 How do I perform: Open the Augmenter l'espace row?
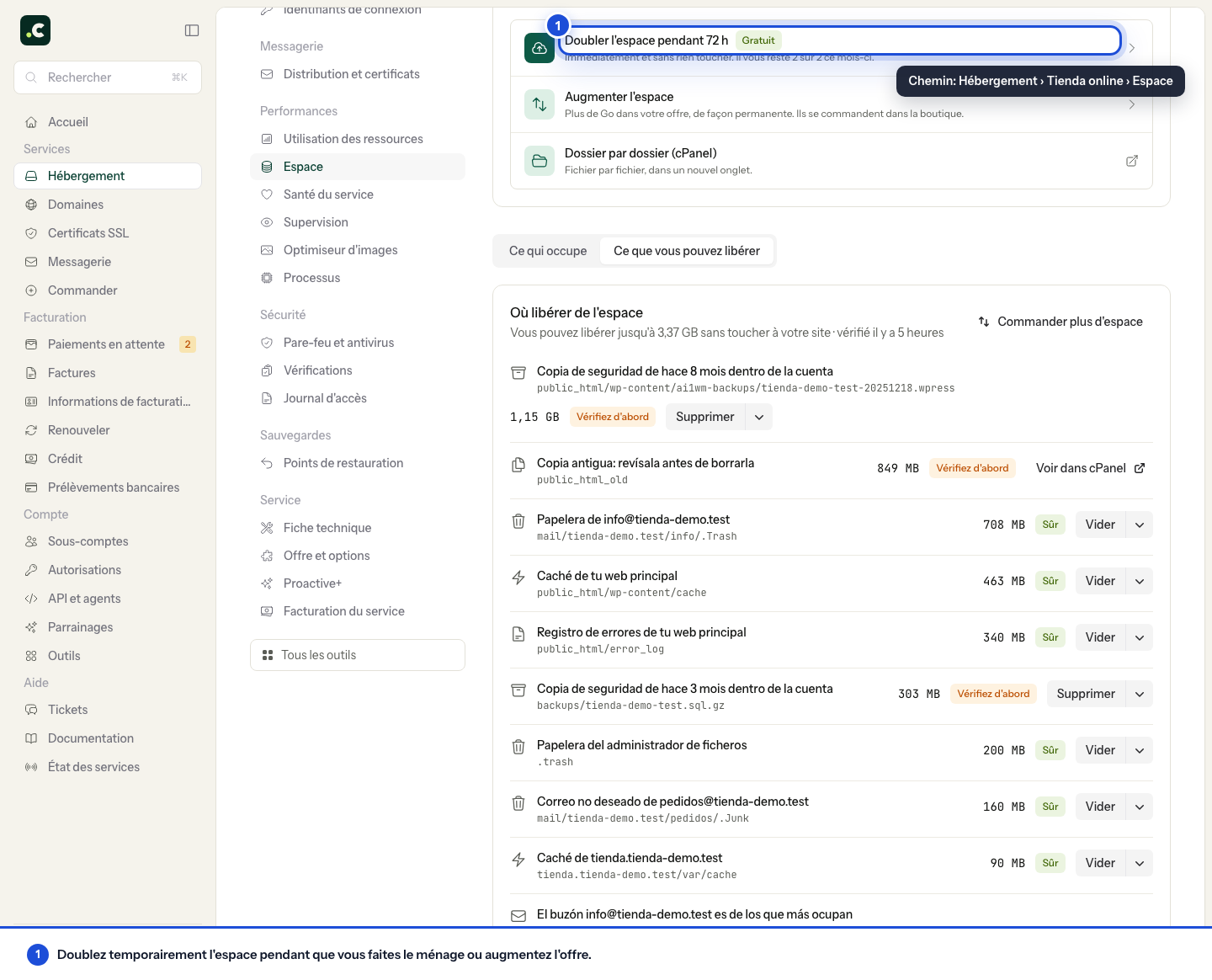coord(832,104)
